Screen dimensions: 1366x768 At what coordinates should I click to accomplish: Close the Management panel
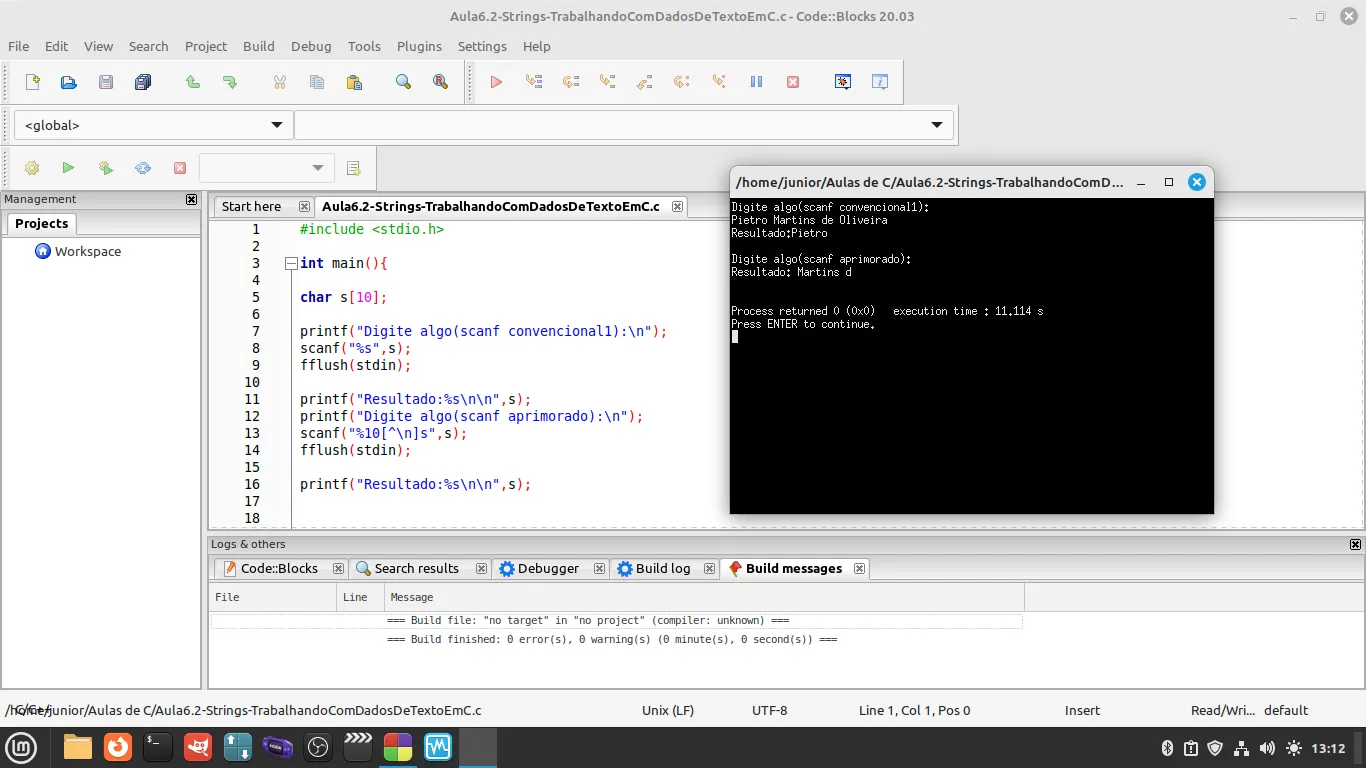coord(192,199)
